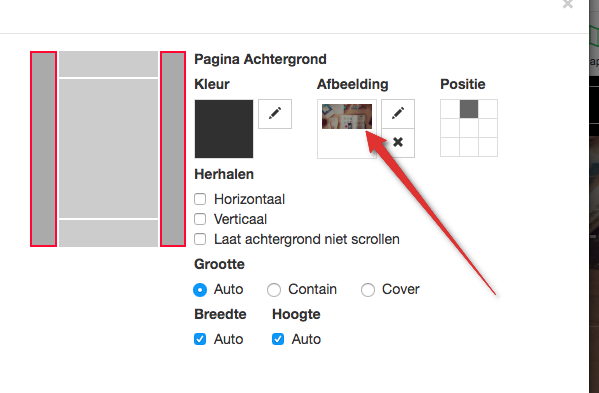Viewport: 599px width, 393px height.
Task: Uncheck the Breedte Auto checkbox
Action: coord(200,339)
